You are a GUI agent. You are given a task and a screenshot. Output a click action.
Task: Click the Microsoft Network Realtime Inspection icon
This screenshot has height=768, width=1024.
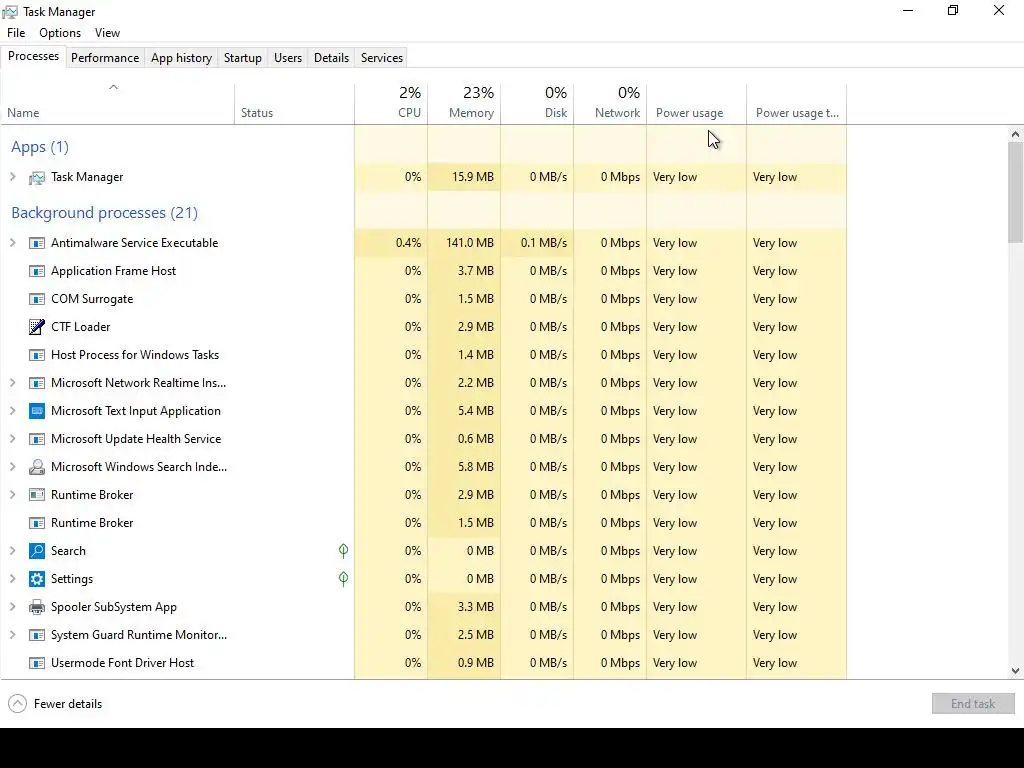click(x=37, y=383)
